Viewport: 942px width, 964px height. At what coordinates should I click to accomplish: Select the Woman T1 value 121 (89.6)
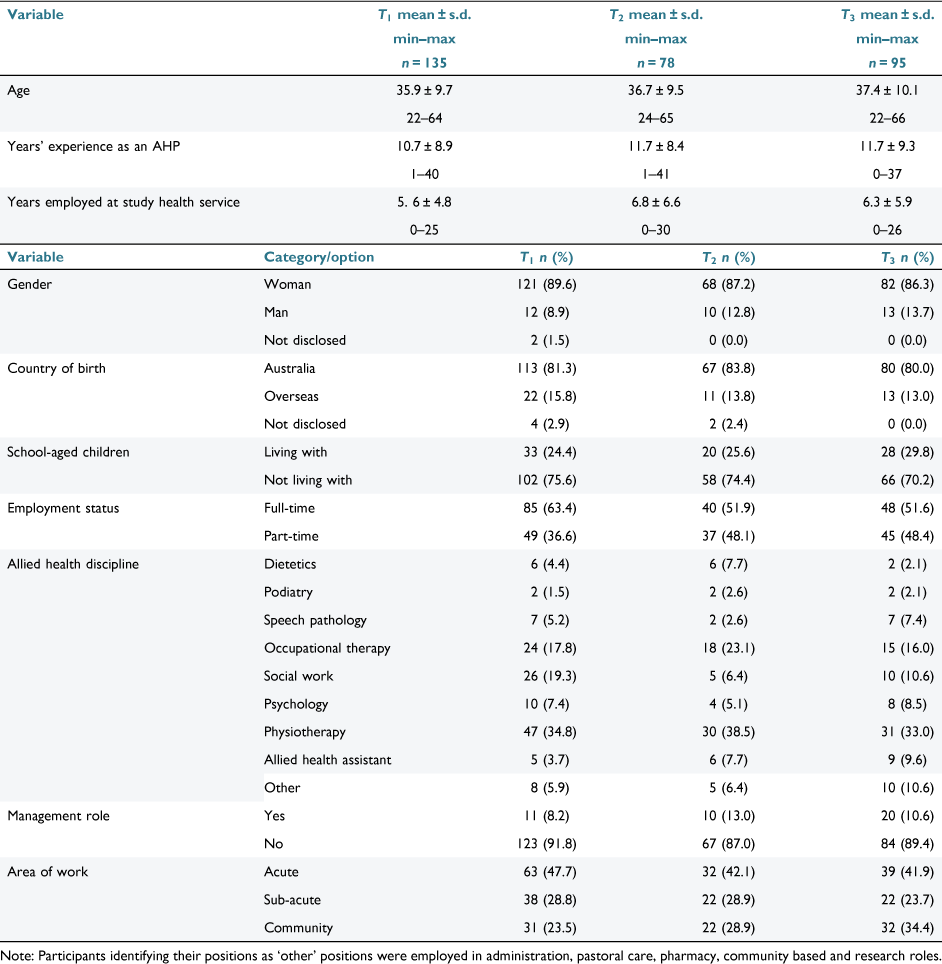coord(547,284)
